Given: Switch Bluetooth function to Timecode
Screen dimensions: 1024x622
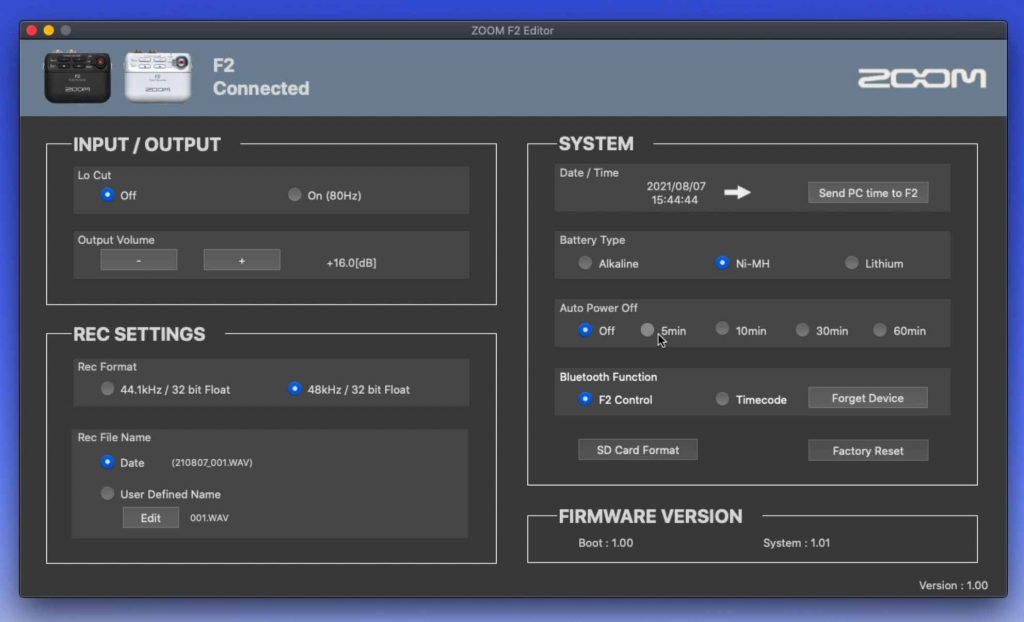Looking at the screenshot, I should click(x=722, y=399).
